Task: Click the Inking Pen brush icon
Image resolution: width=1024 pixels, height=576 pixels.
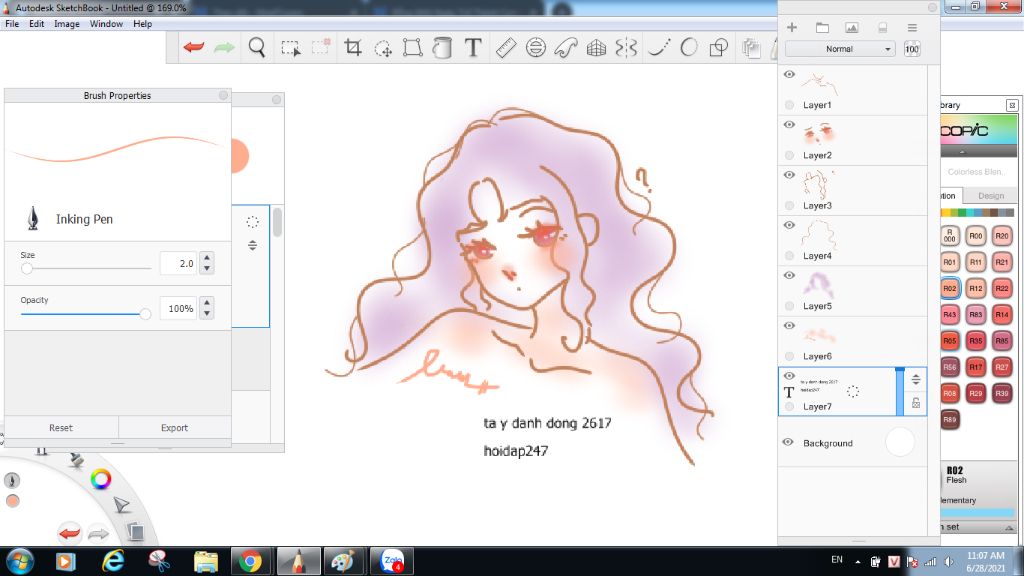Action: tap(33, 218)
